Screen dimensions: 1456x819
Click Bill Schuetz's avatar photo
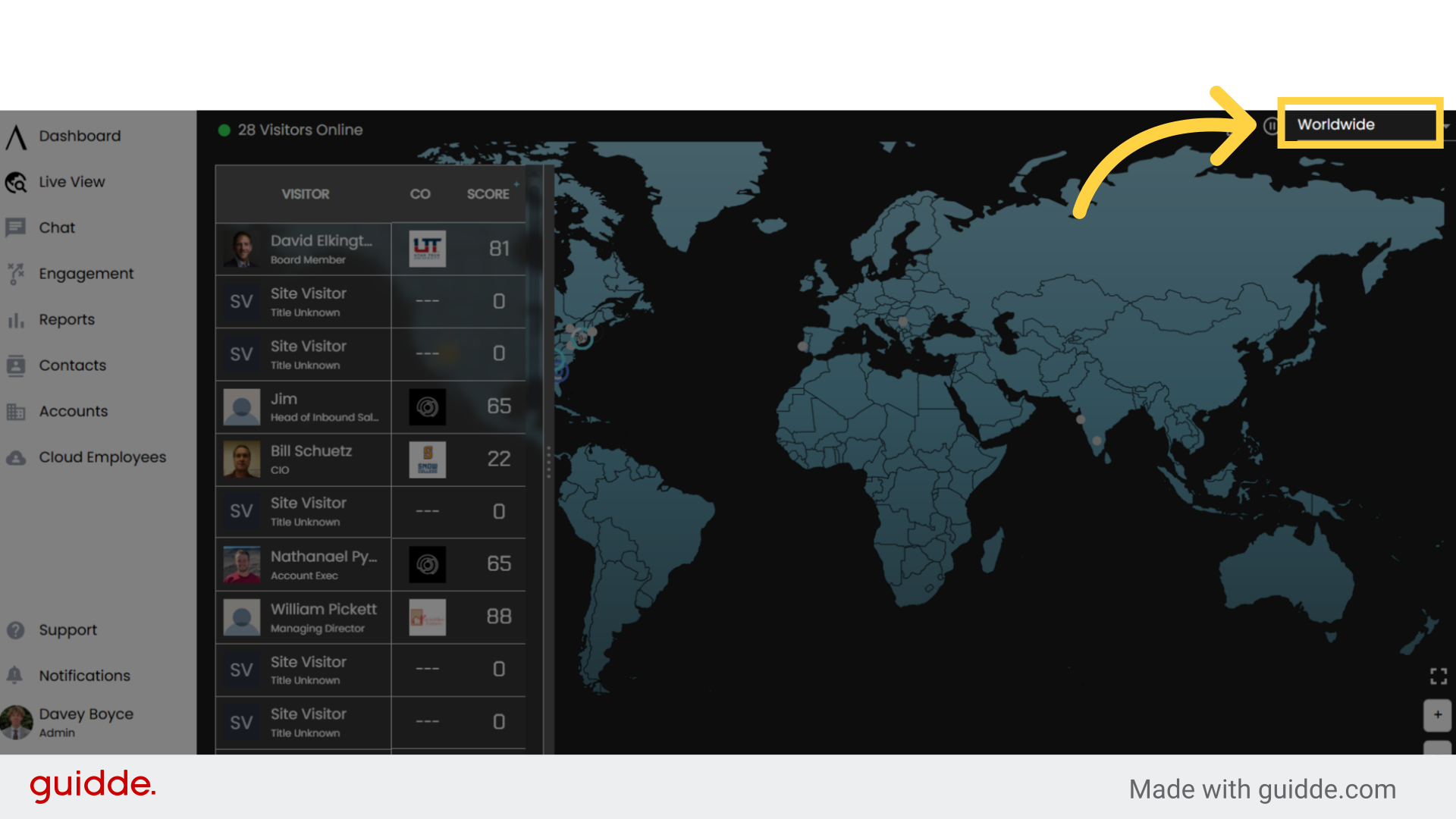point(242,460)
